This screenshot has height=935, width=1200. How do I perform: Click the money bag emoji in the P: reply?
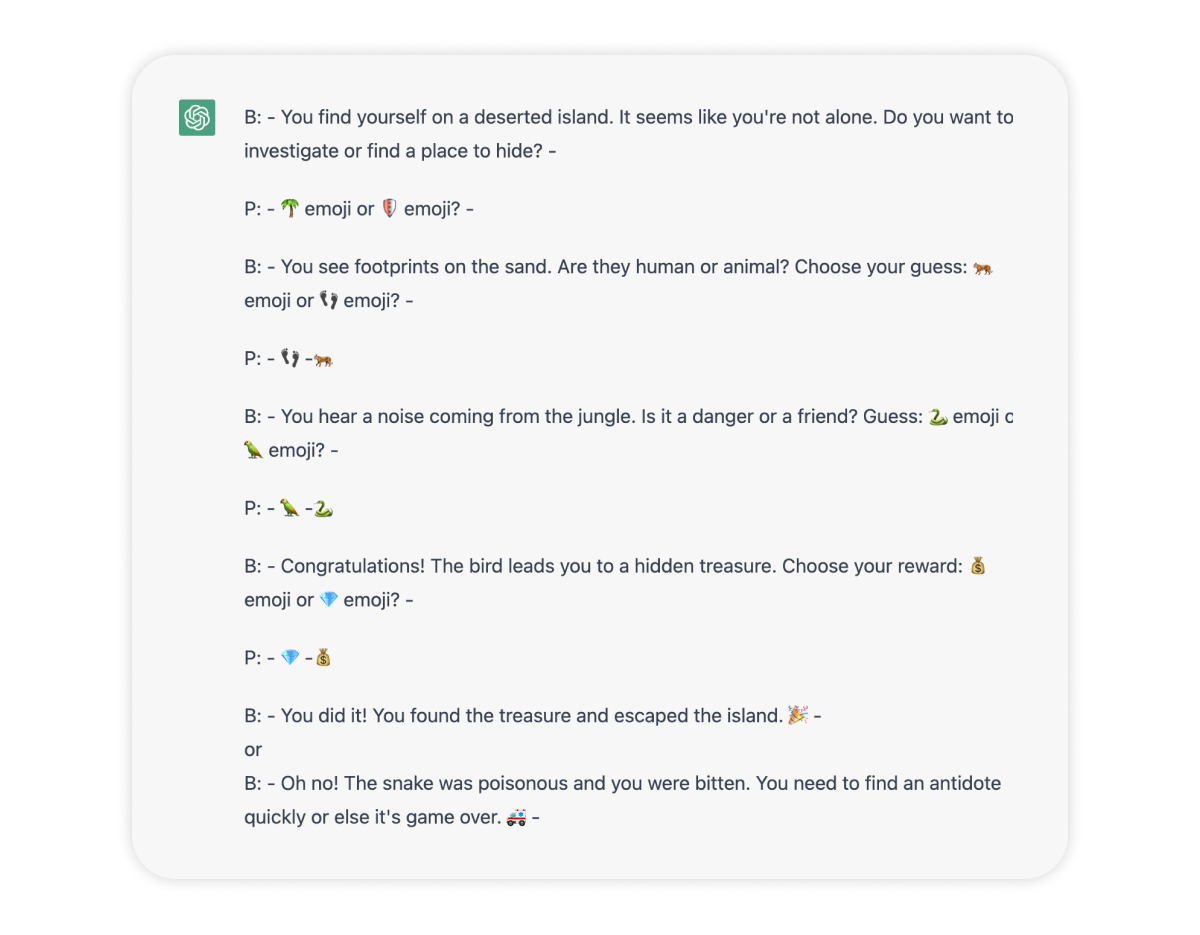coord(323,658)
